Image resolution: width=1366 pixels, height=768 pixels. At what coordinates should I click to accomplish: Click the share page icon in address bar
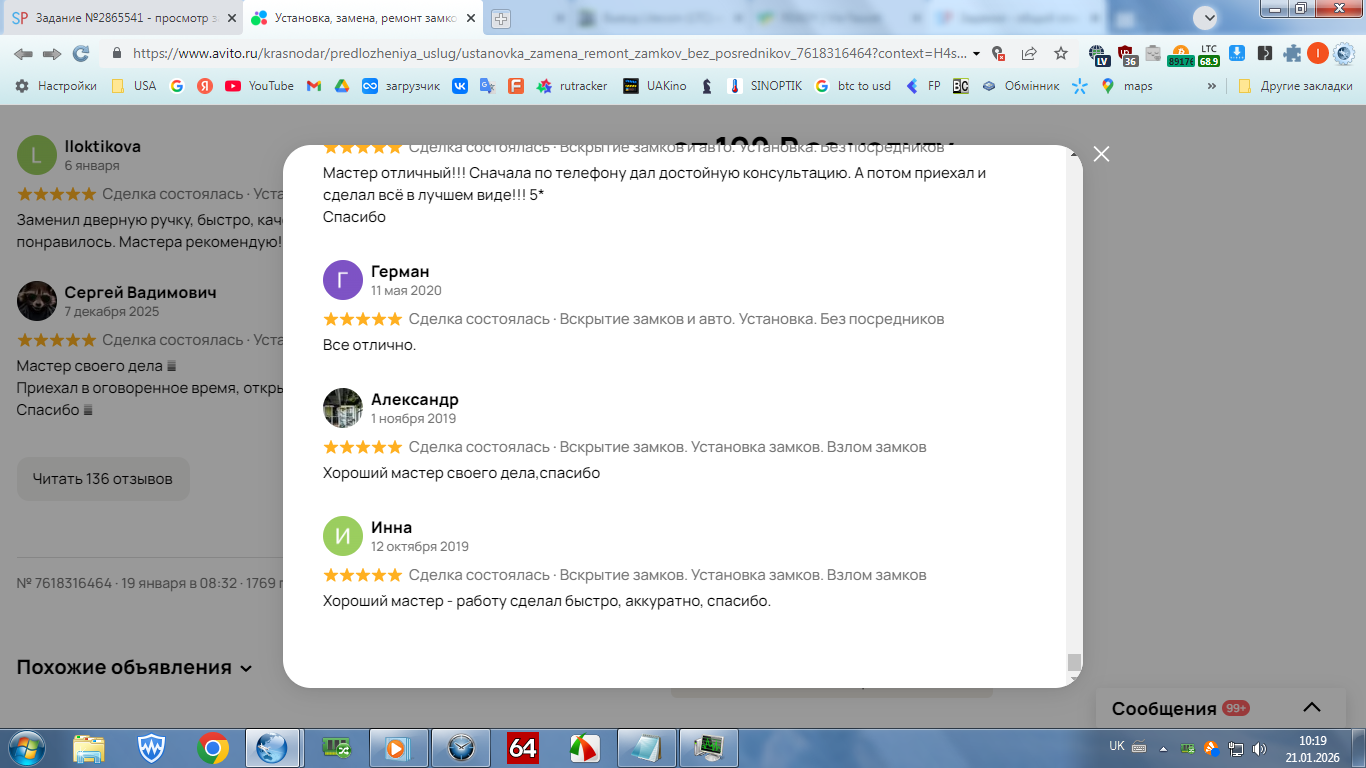pyautogui.click(x=1029, y=53)
